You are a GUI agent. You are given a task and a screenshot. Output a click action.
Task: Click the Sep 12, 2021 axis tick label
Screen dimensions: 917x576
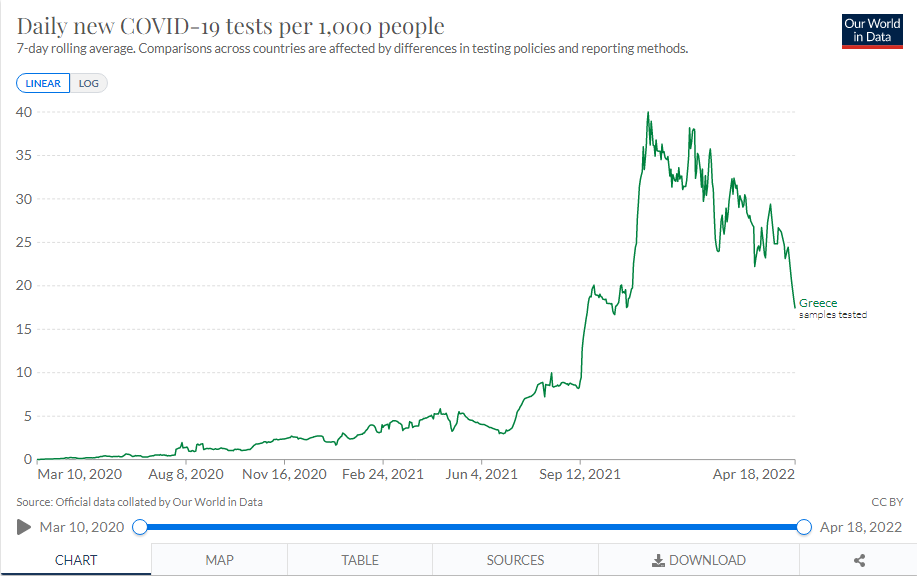pyautogui.click(x=580, y=474)
